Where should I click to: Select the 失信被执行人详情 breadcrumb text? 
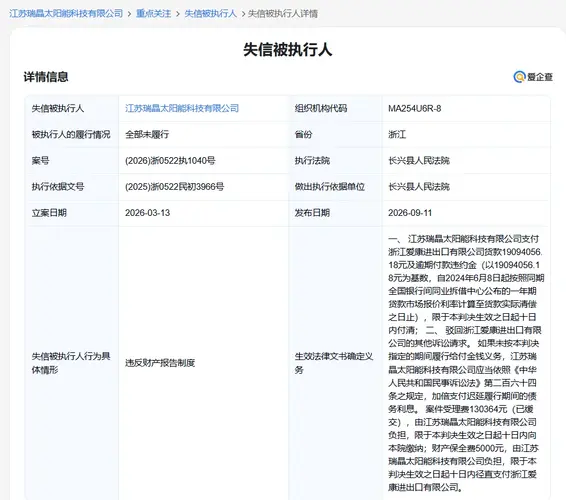[283, 14]
